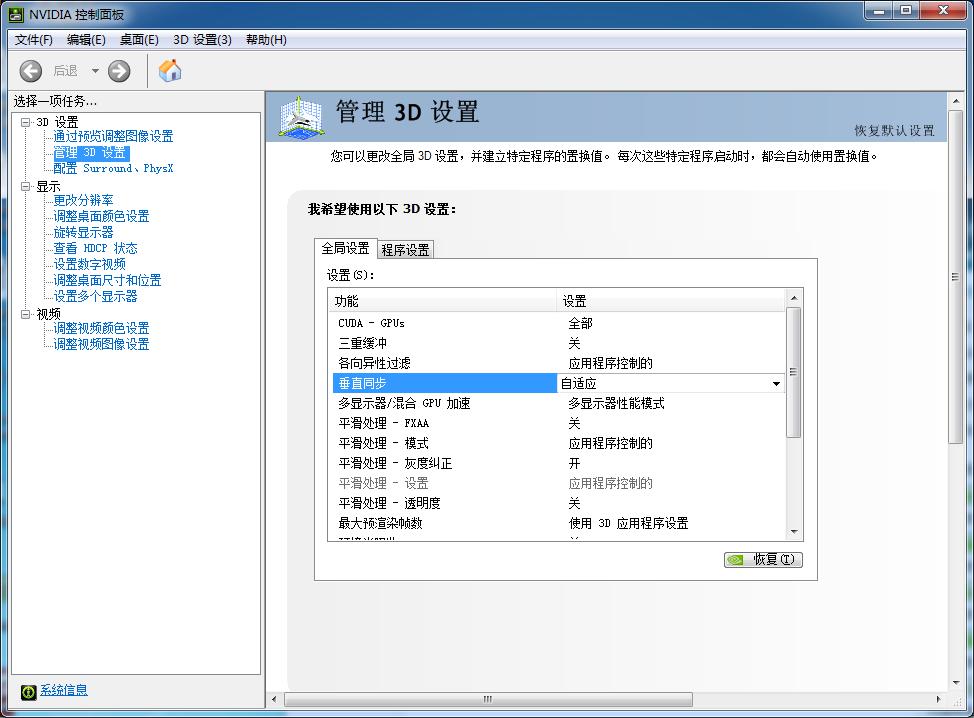Image resolution: width=974 pixels, height=718 pixels.
Task: Switch to the 程序设置 tab
Action: click(405, 250)
